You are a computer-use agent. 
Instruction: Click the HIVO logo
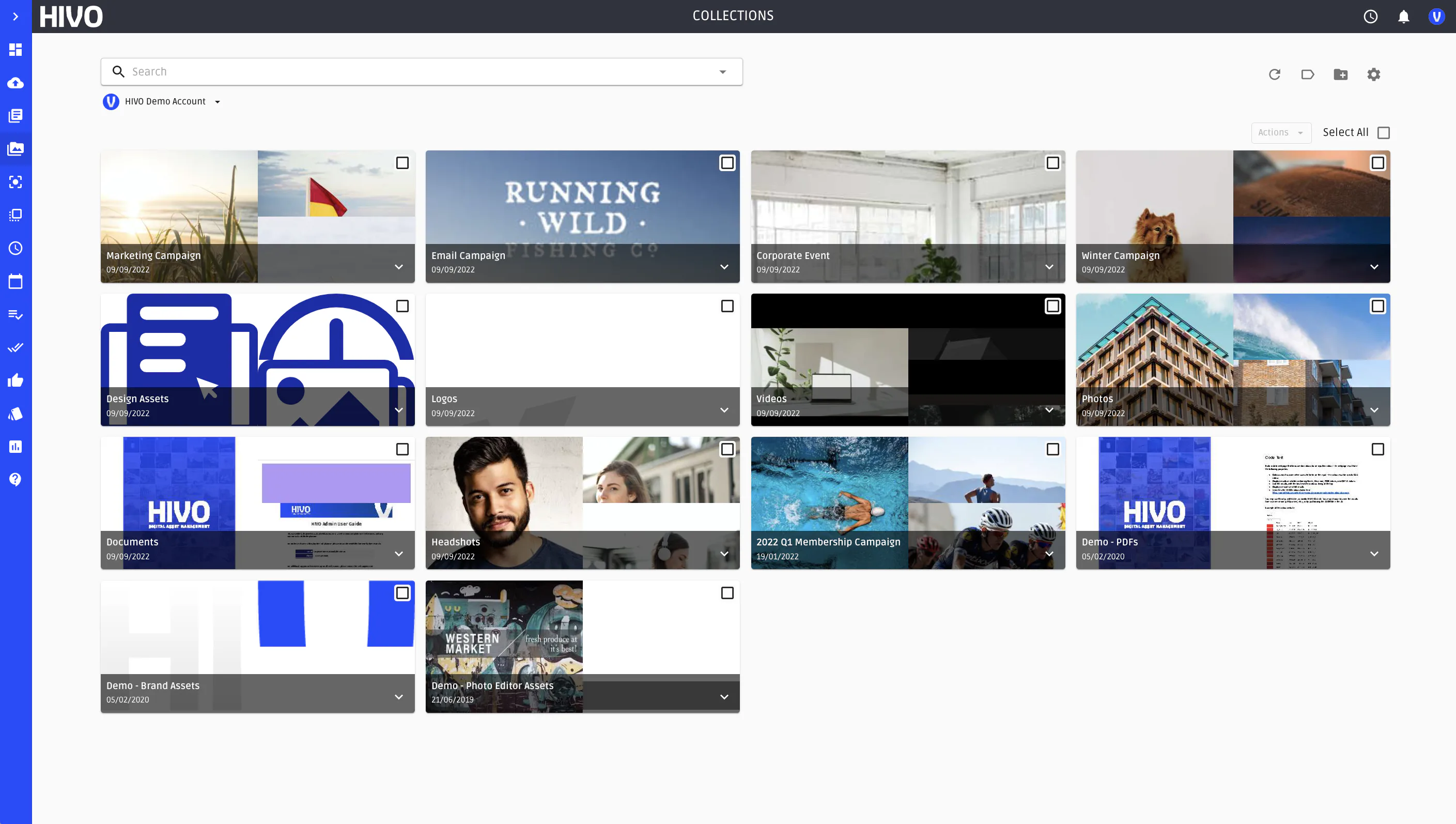click(x=71, y=17)
